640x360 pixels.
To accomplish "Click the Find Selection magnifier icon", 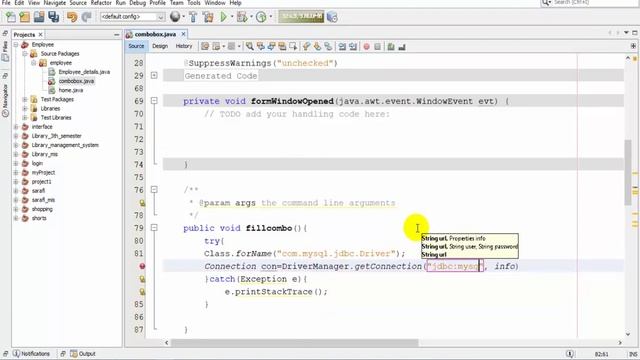I will point(249,47).
